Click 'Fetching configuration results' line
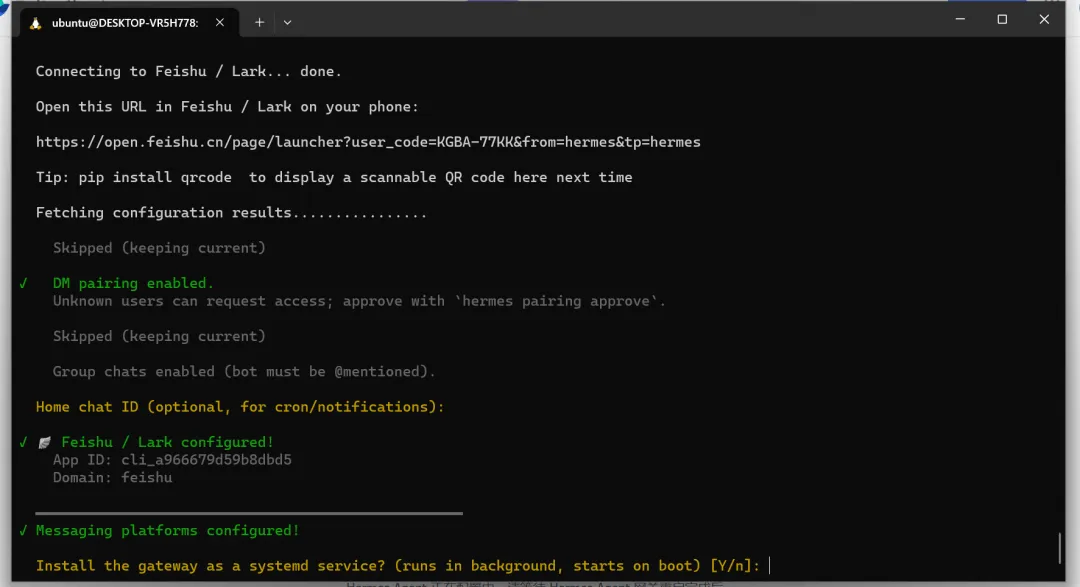Viewport: 1080px width, 587px height. click(231, 213)
